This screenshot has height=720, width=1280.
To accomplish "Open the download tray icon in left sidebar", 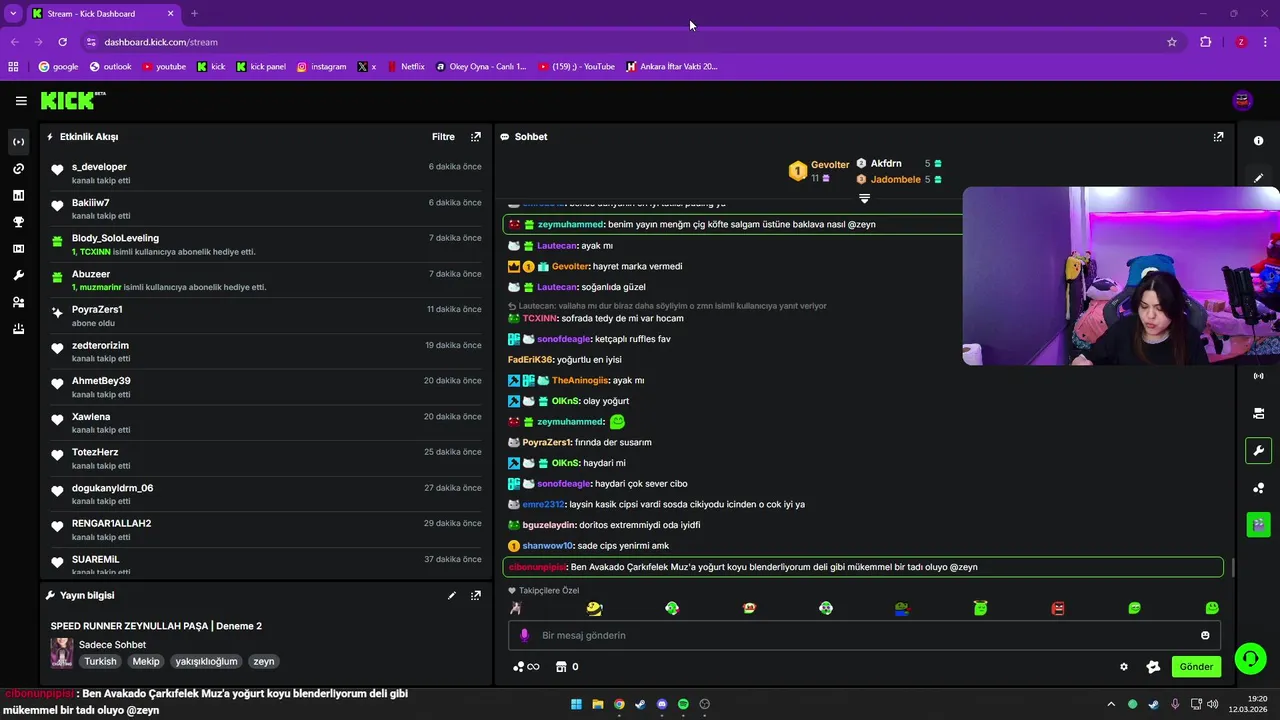I will coord(18,329).
